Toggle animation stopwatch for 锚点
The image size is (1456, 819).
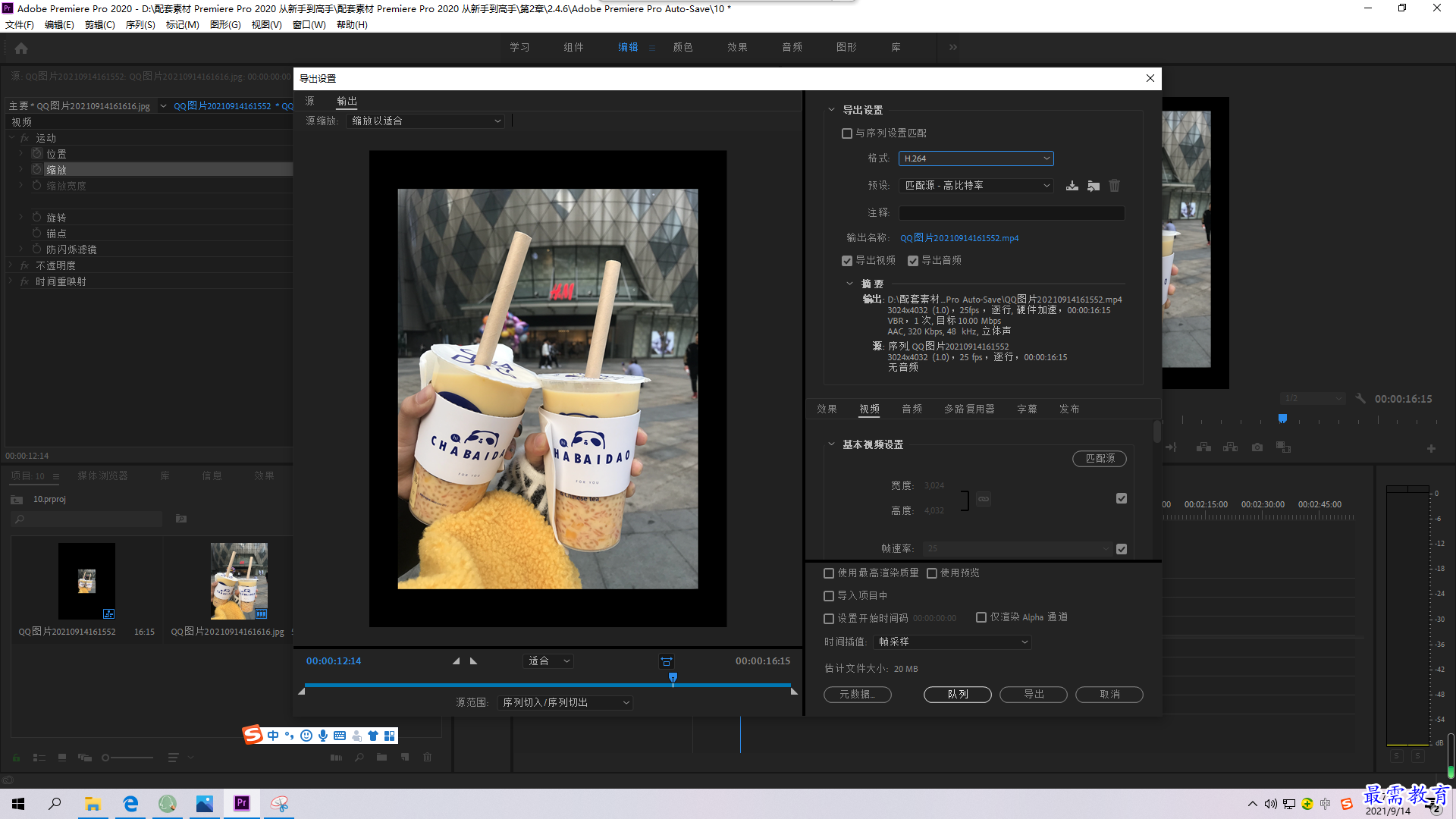point(36,233)
